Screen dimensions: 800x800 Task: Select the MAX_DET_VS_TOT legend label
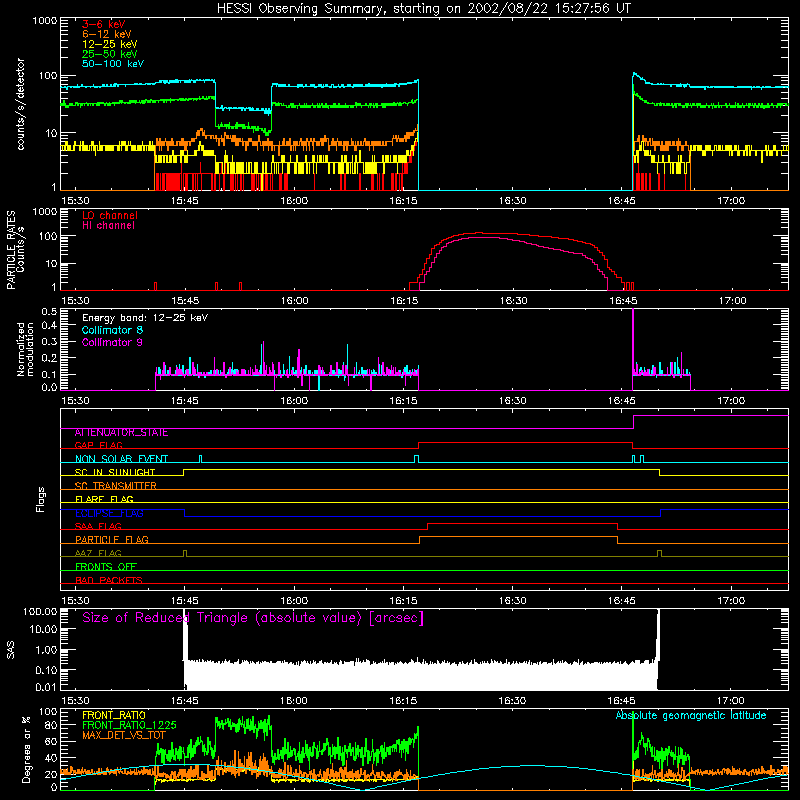(124, 735)
